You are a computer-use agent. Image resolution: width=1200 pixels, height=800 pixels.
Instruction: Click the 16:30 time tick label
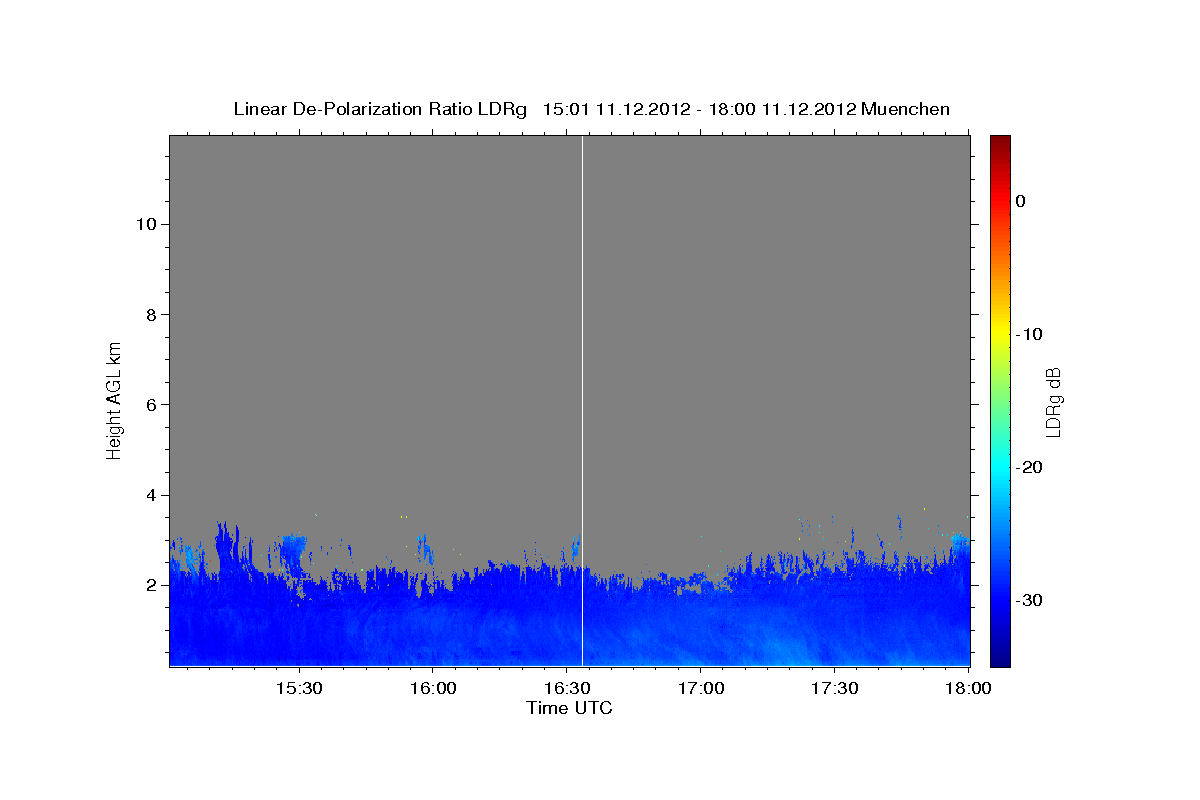point(566,688)
